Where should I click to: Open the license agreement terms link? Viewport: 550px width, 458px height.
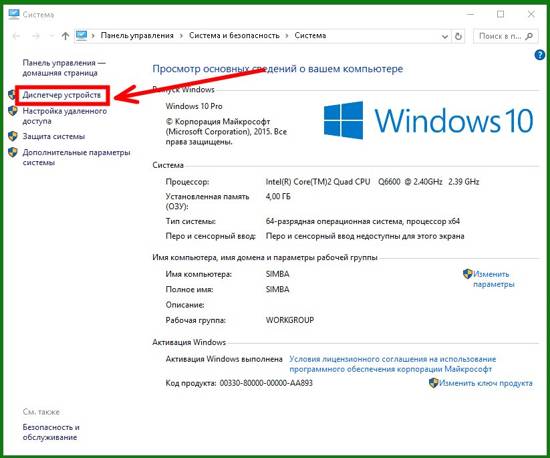click(x=393, y=364)
